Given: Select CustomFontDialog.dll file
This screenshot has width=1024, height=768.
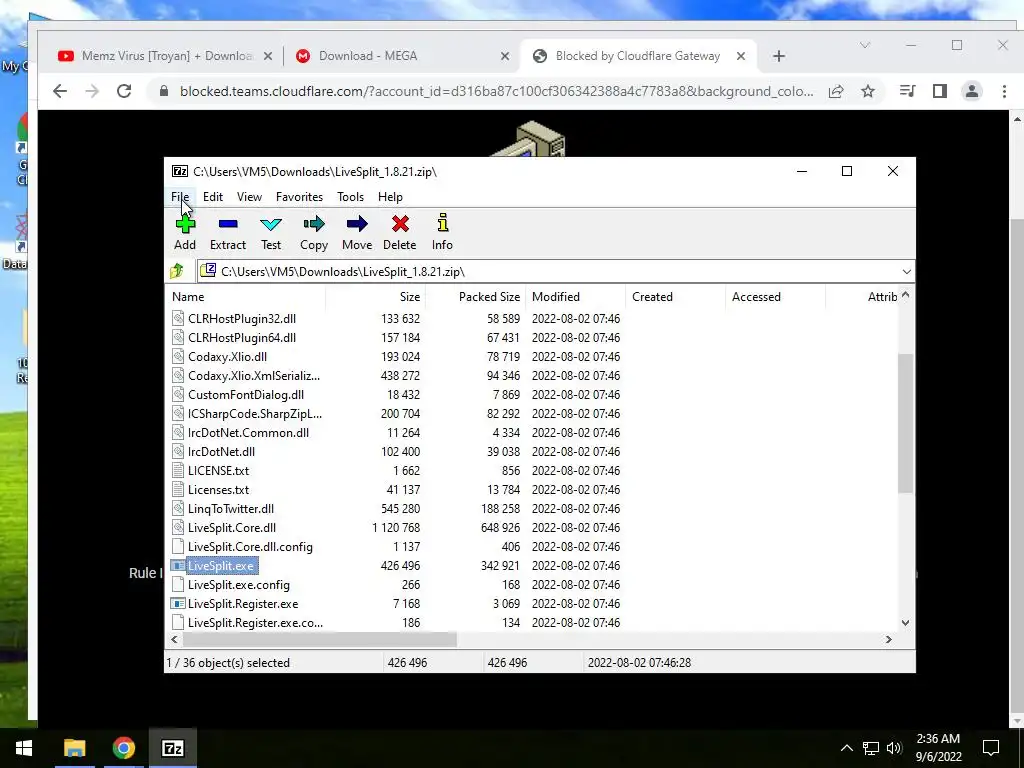Looking at the screenshot, I should click(x=246, y=394).
